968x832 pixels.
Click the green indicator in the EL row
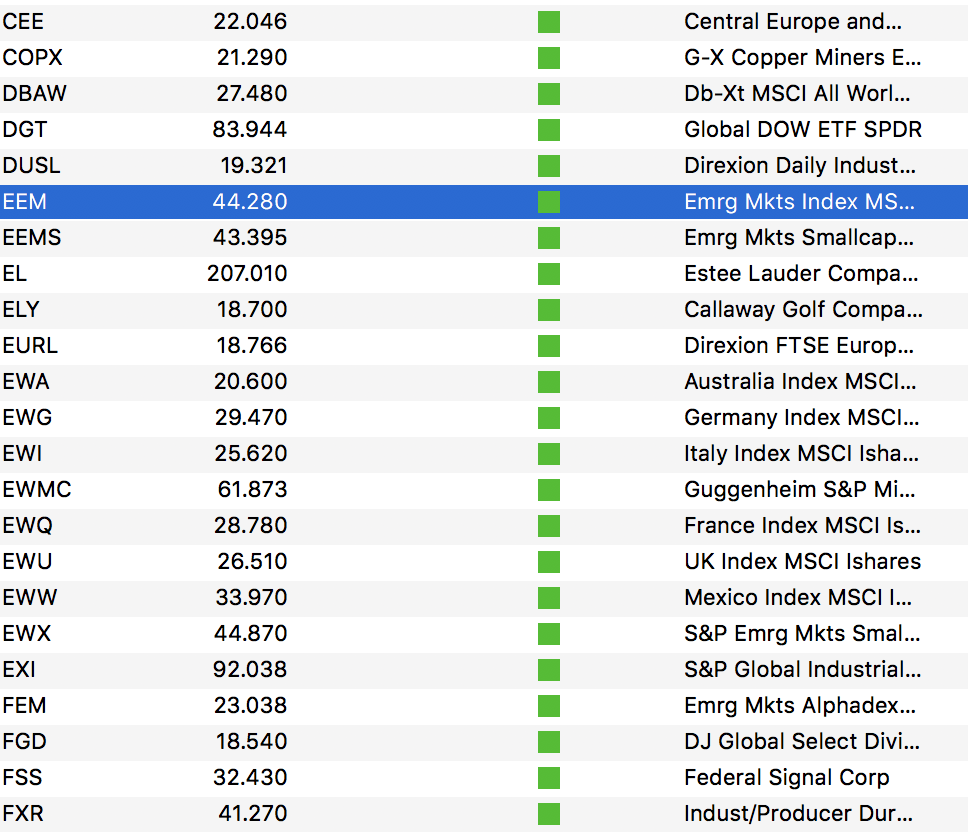pyautogui.click(x=549, y=273)
